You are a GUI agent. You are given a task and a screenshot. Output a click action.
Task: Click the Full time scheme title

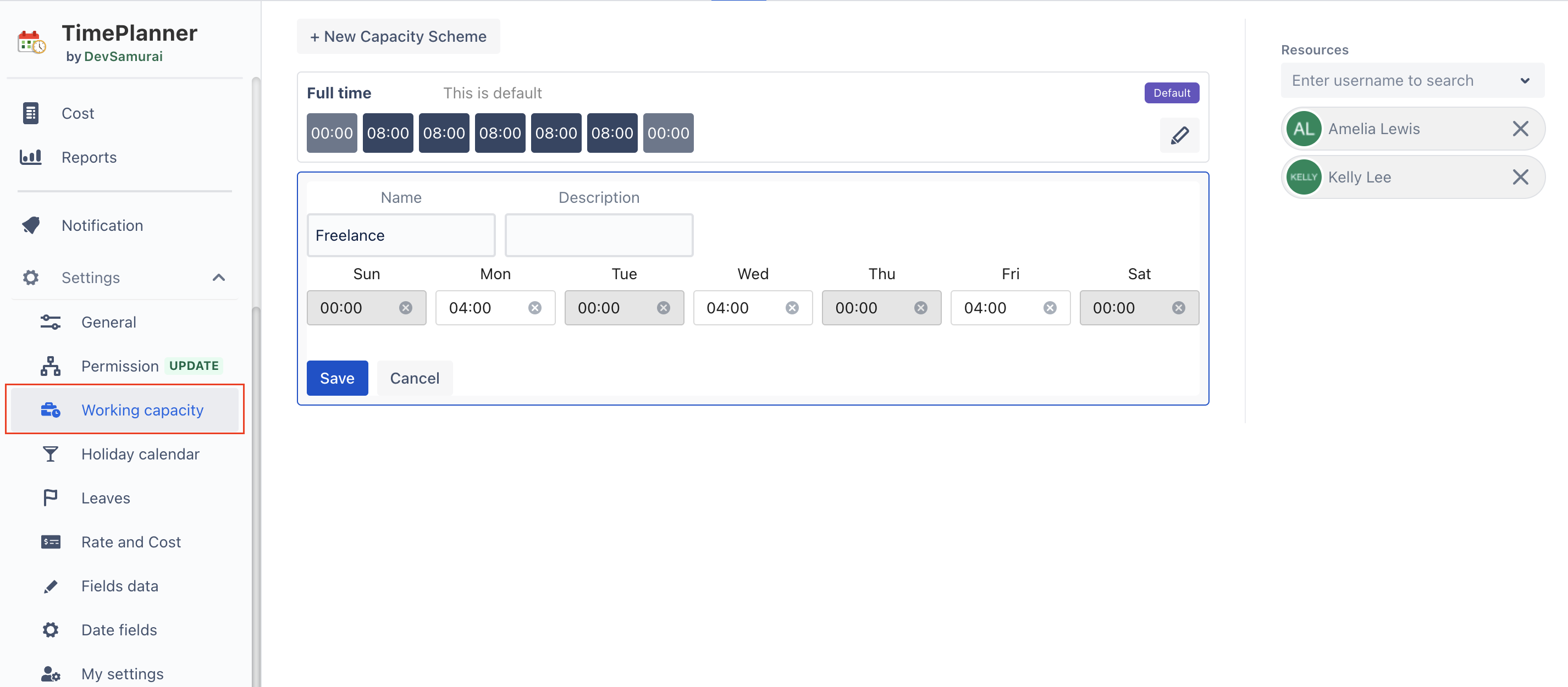point(339,93)
